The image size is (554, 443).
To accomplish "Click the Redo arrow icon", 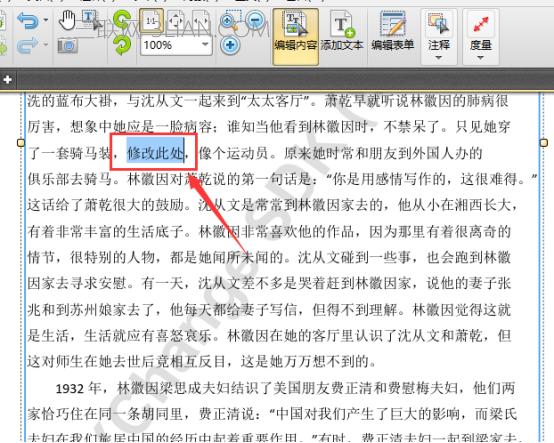I will tap(28, 45).
